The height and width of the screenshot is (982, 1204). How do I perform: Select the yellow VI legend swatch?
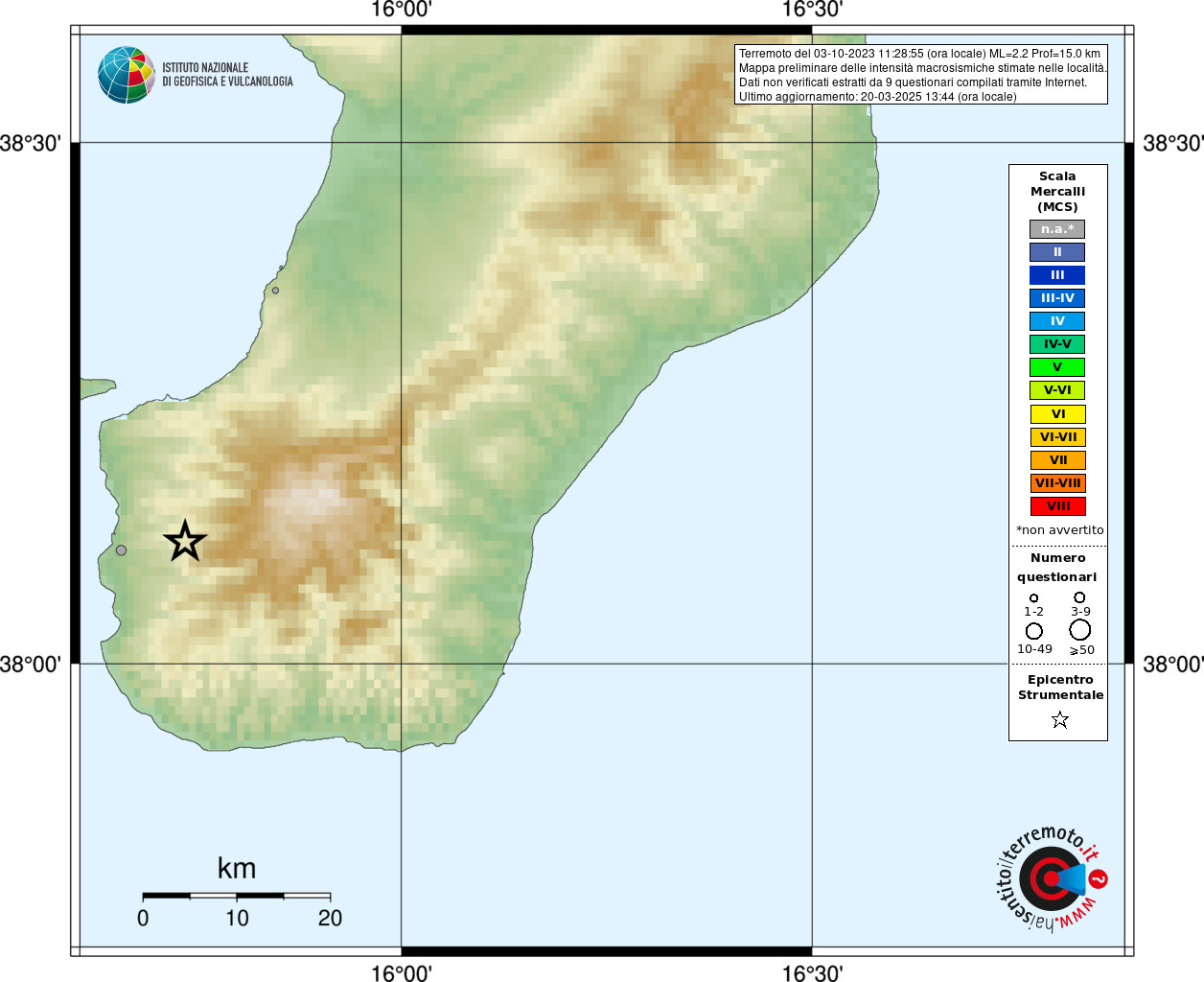(1057, 414)
